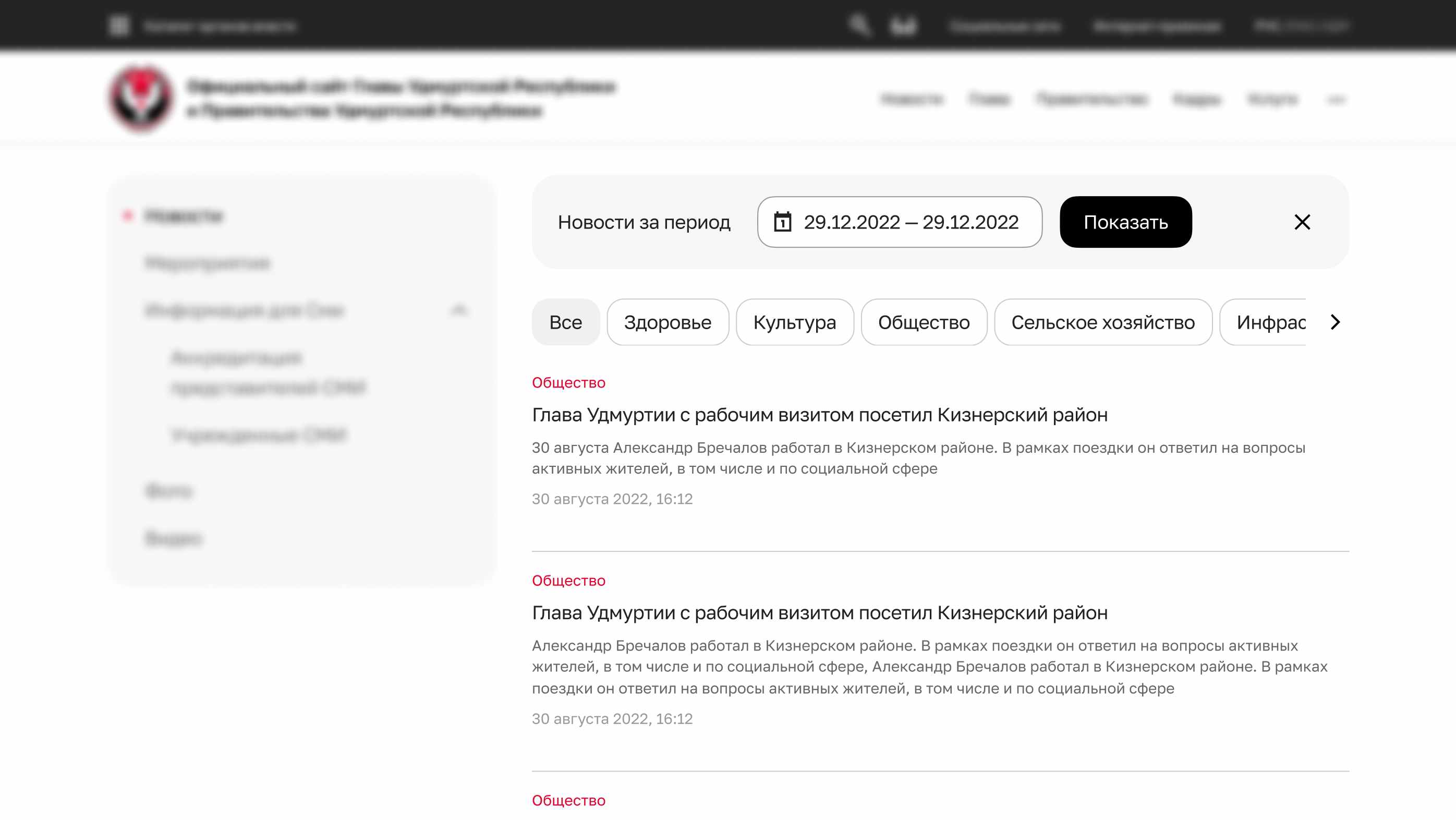Viewport: 1456px width, 820px height.
Task: Choose the Общество filter chip
Action: (924, 322)
